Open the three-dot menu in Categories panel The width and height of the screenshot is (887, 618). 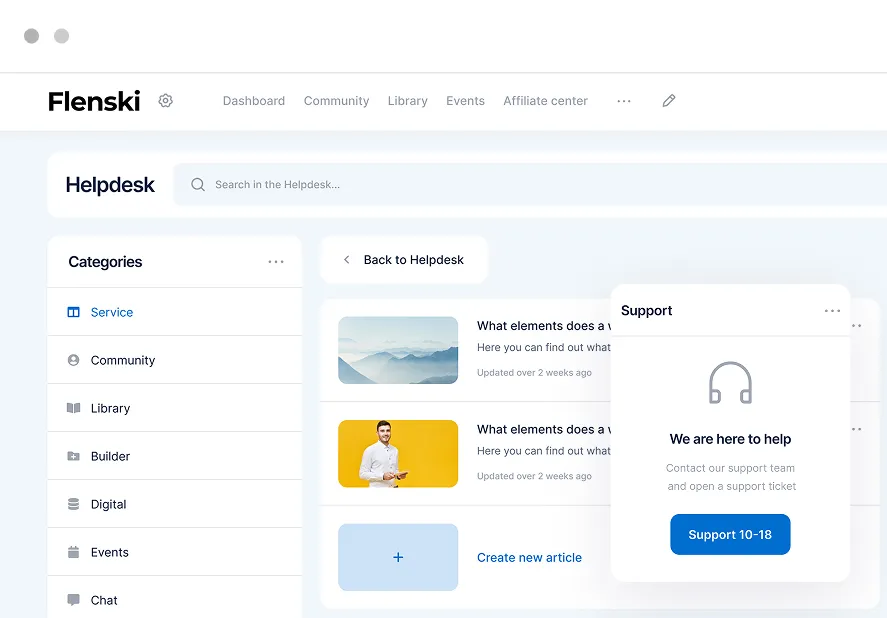[x=276, y=262]
